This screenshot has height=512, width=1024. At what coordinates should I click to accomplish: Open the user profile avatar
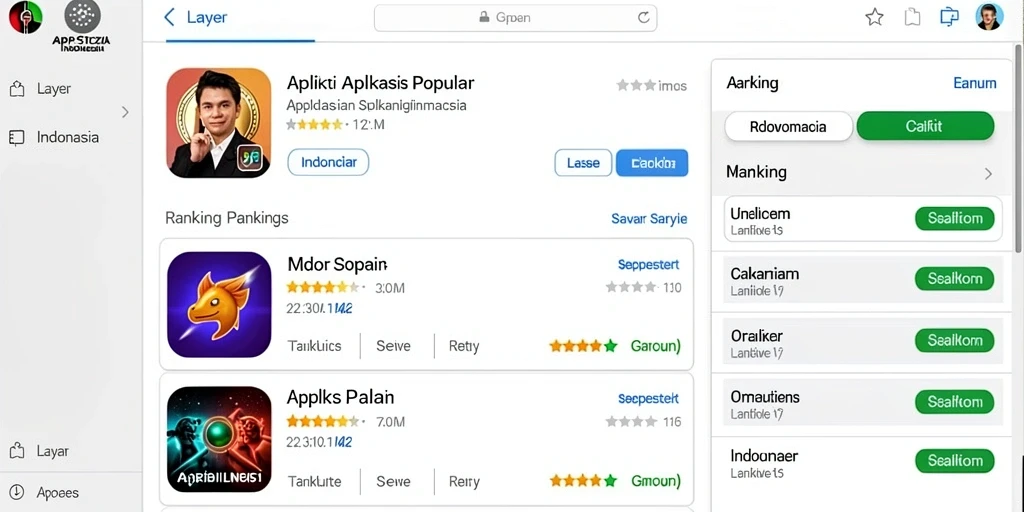[x=989, y=16]
